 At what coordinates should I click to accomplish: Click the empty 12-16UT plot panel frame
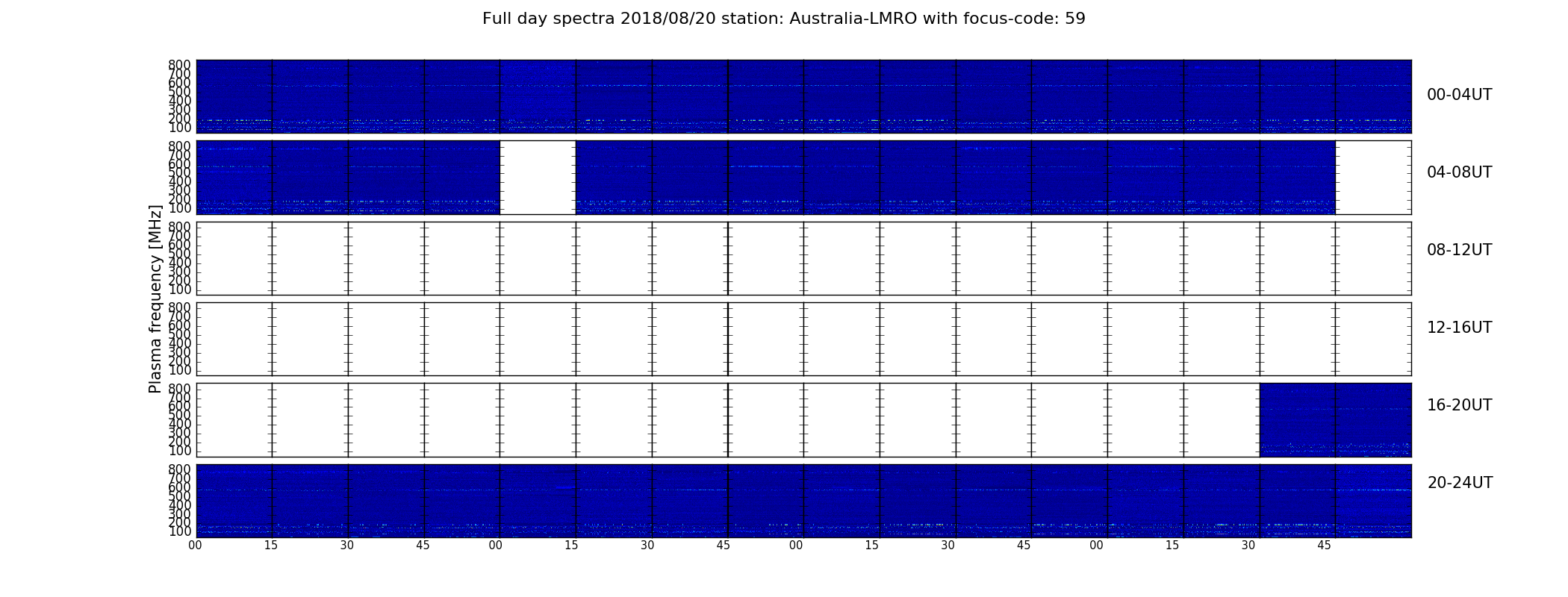[x=803, y=339]
